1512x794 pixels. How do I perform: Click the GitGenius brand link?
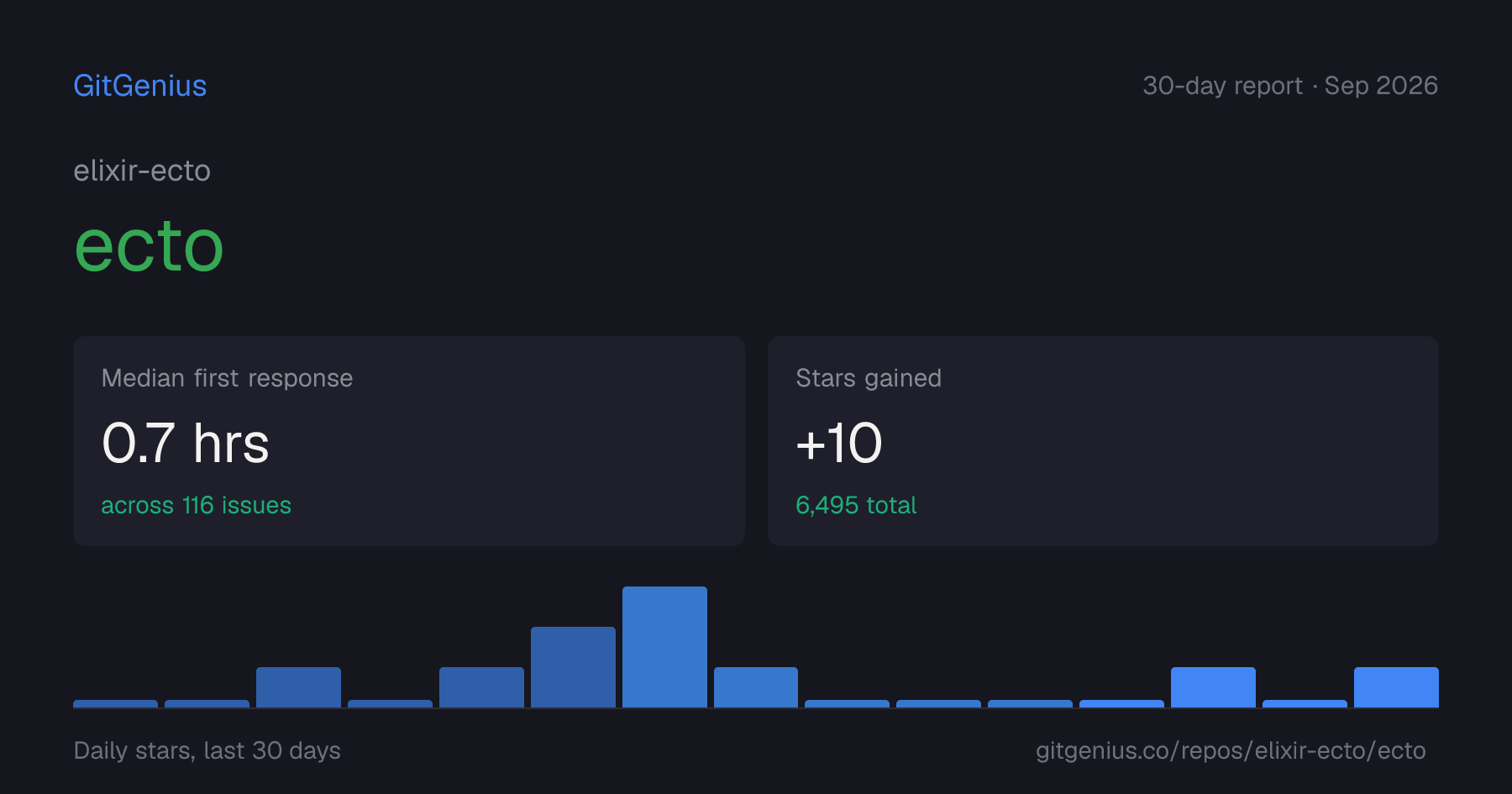coord(140,86)
